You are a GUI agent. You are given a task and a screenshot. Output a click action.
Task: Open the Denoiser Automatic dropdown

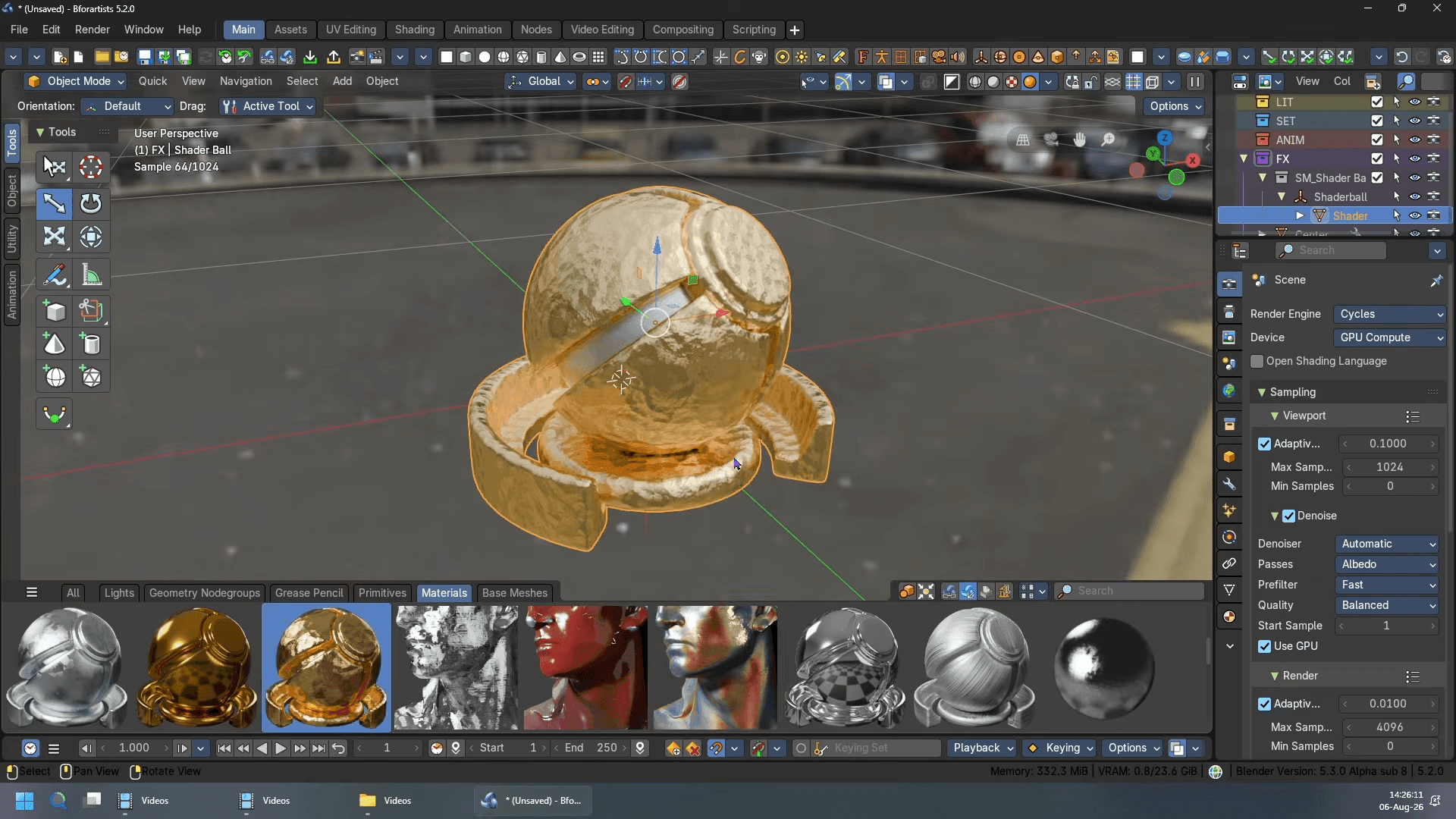click(1387, 544)
